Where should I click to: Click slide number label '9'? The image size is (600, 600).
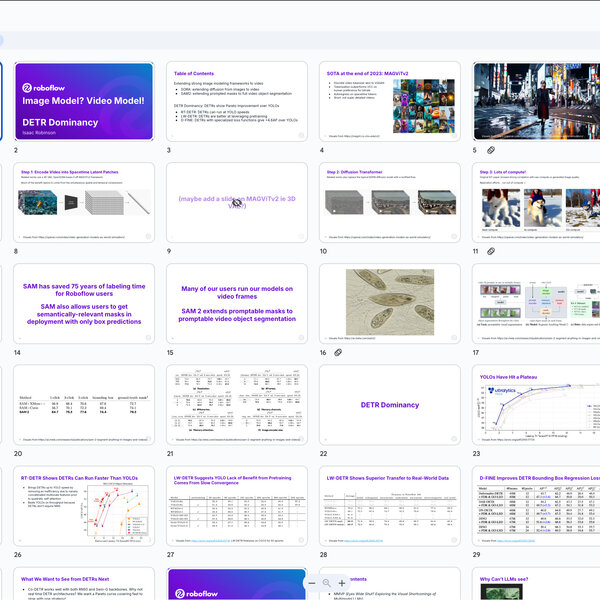(x=169, y=251)
